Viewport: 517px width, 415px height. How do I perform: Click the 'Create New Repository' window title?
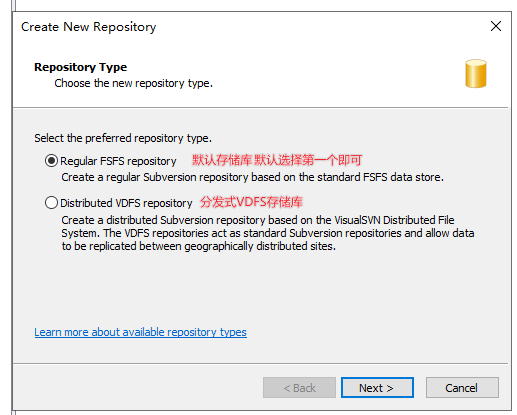[88, 27]
